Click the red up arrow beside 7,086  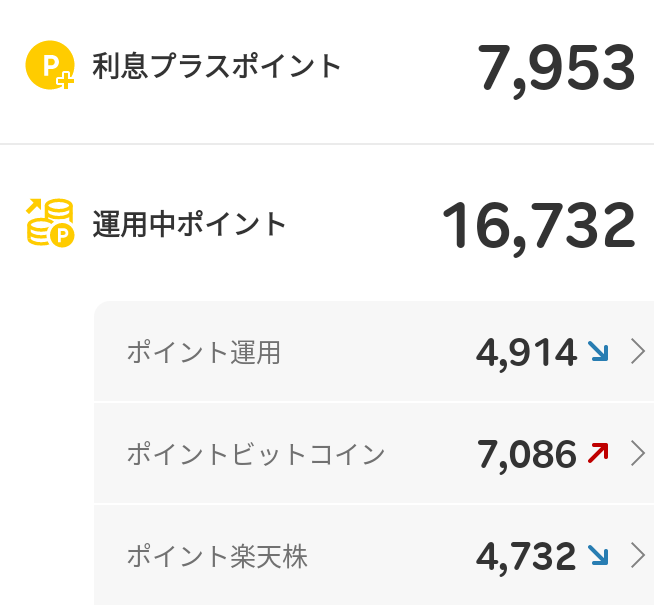pyautogui.click(x=598, y=453)
